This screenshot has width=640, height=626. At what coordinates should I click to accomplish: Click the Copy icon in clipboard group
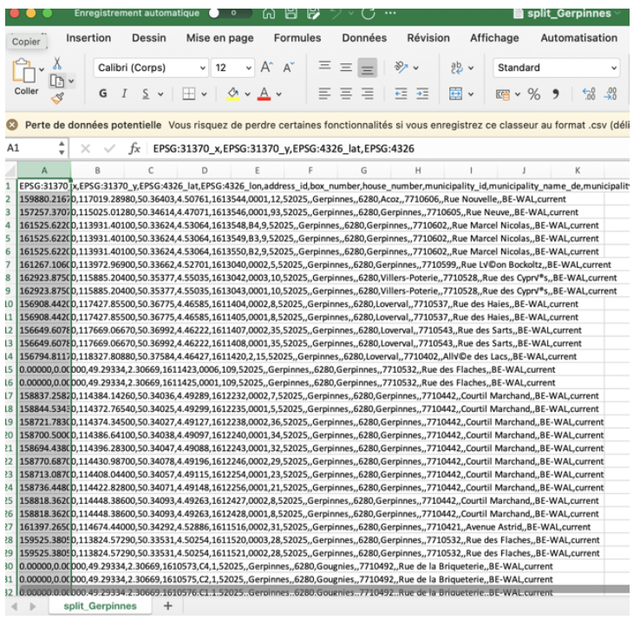click(57, 81)
